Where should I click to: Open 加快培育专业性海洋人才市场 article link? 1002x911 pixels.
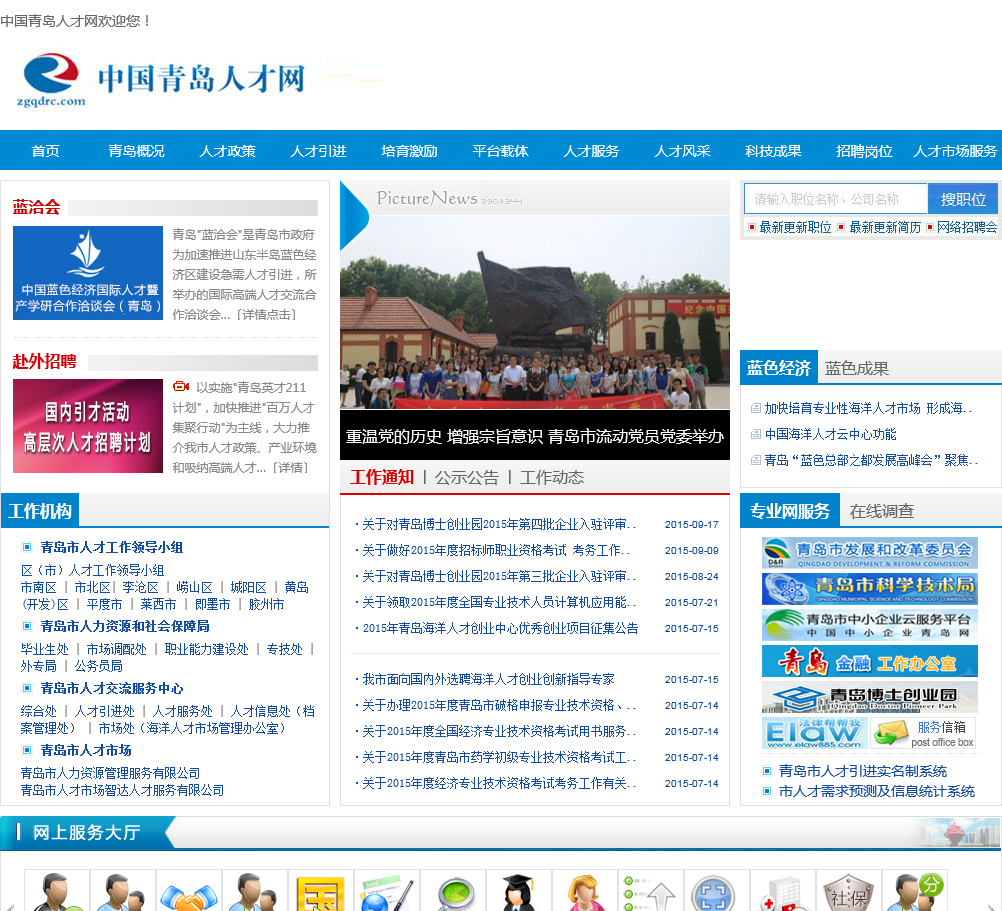tap(868, 408)
